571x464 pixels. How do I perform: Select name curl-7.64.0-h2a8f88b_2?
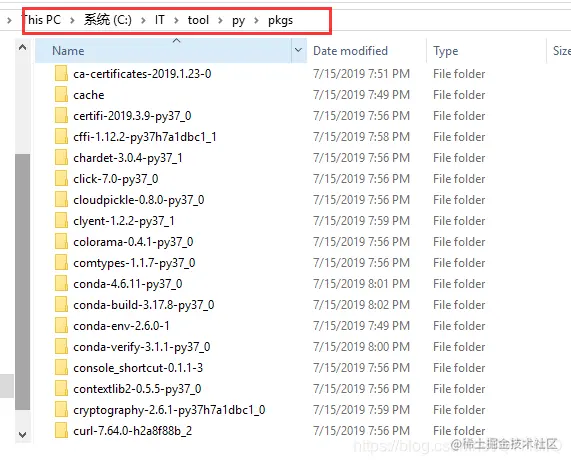tap(133, 431)
